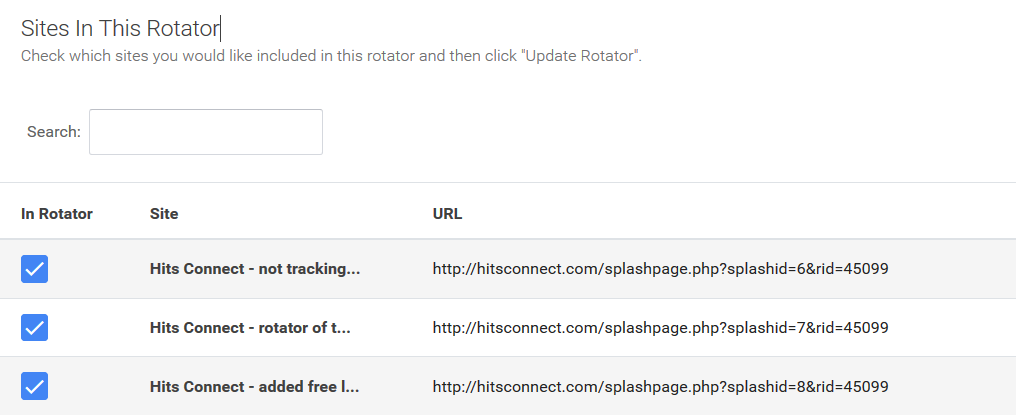Click the splashid=7 URL
1016x415 pixels.
[660, 327]
